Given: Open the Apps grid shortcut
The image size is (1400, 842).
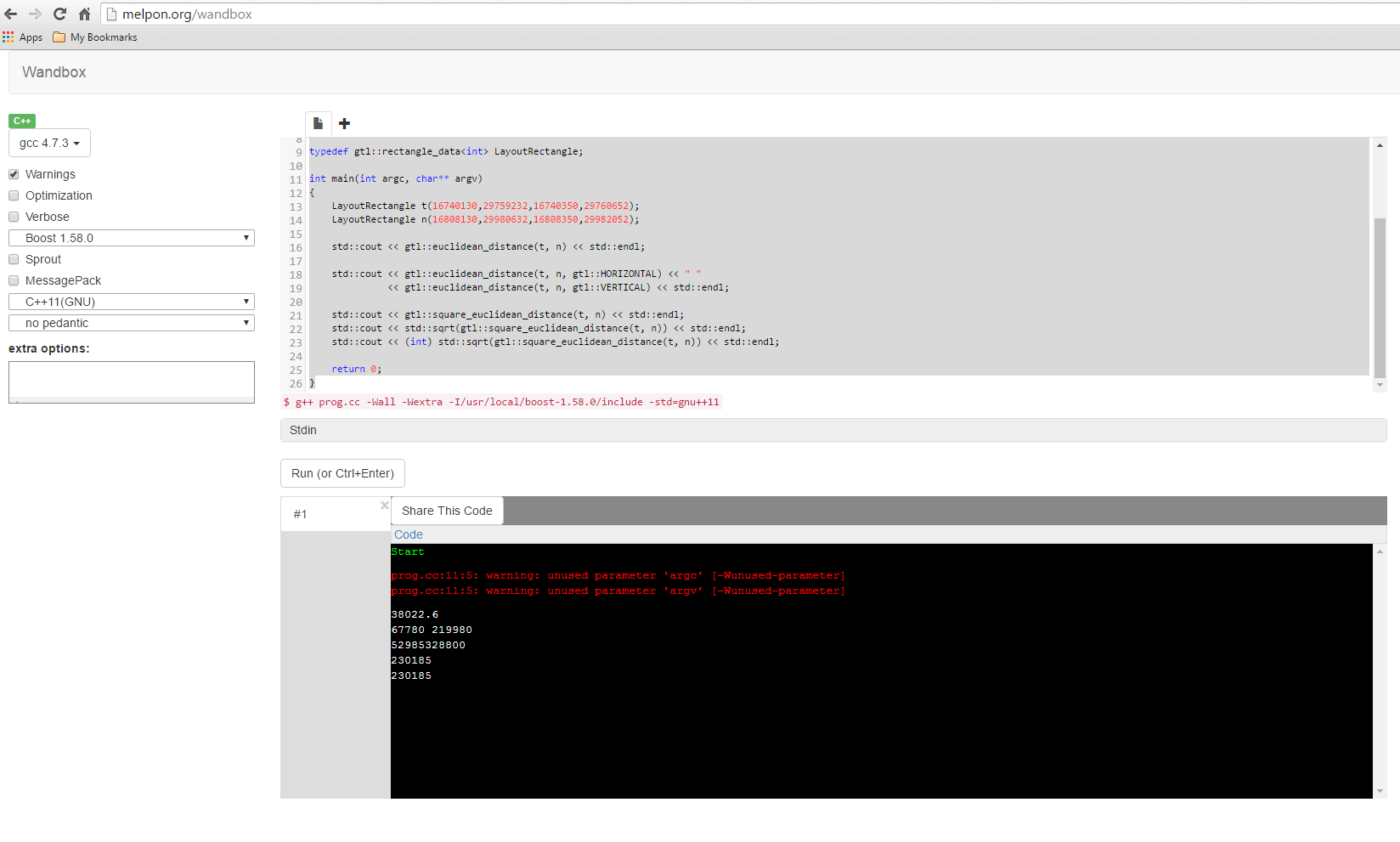Looking at the screenshot, I should pos(23,37).
